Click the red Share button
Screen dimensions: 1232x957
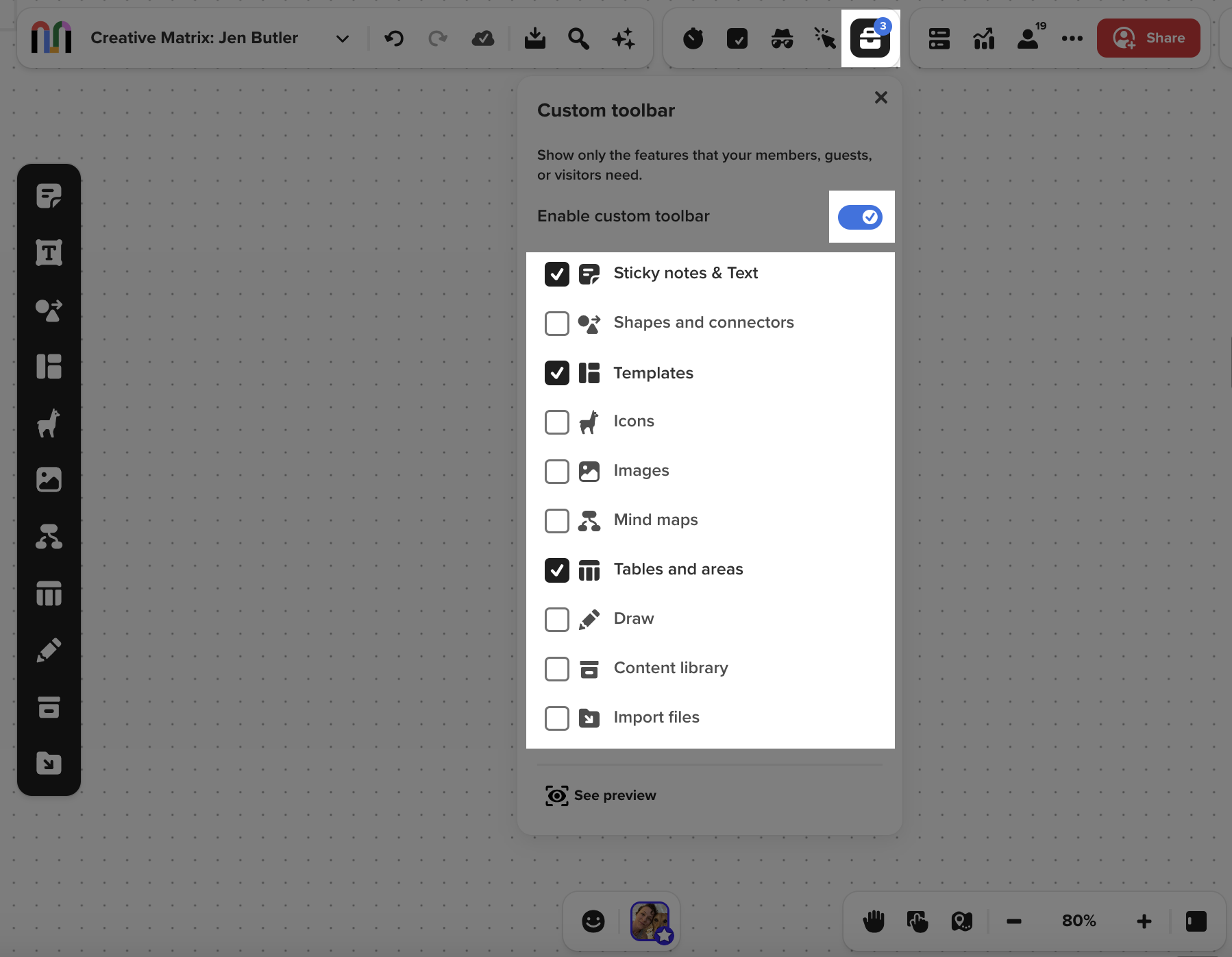pyautogui.click(x=1148, y=38)
